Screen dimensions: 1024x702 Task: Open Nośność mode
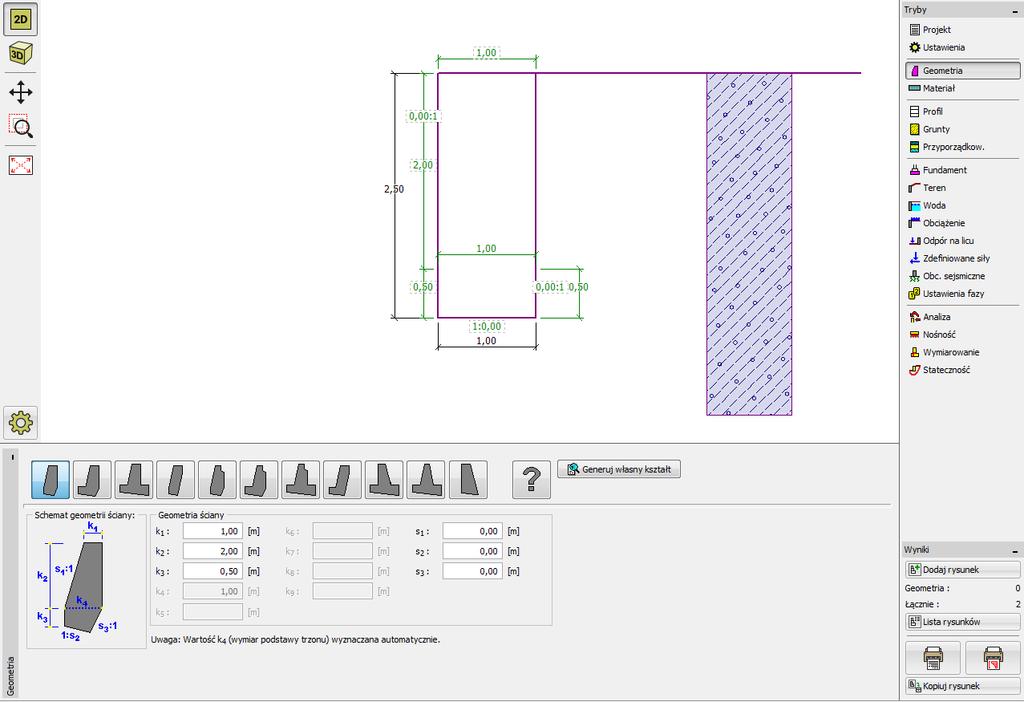[x=963, y=334]
